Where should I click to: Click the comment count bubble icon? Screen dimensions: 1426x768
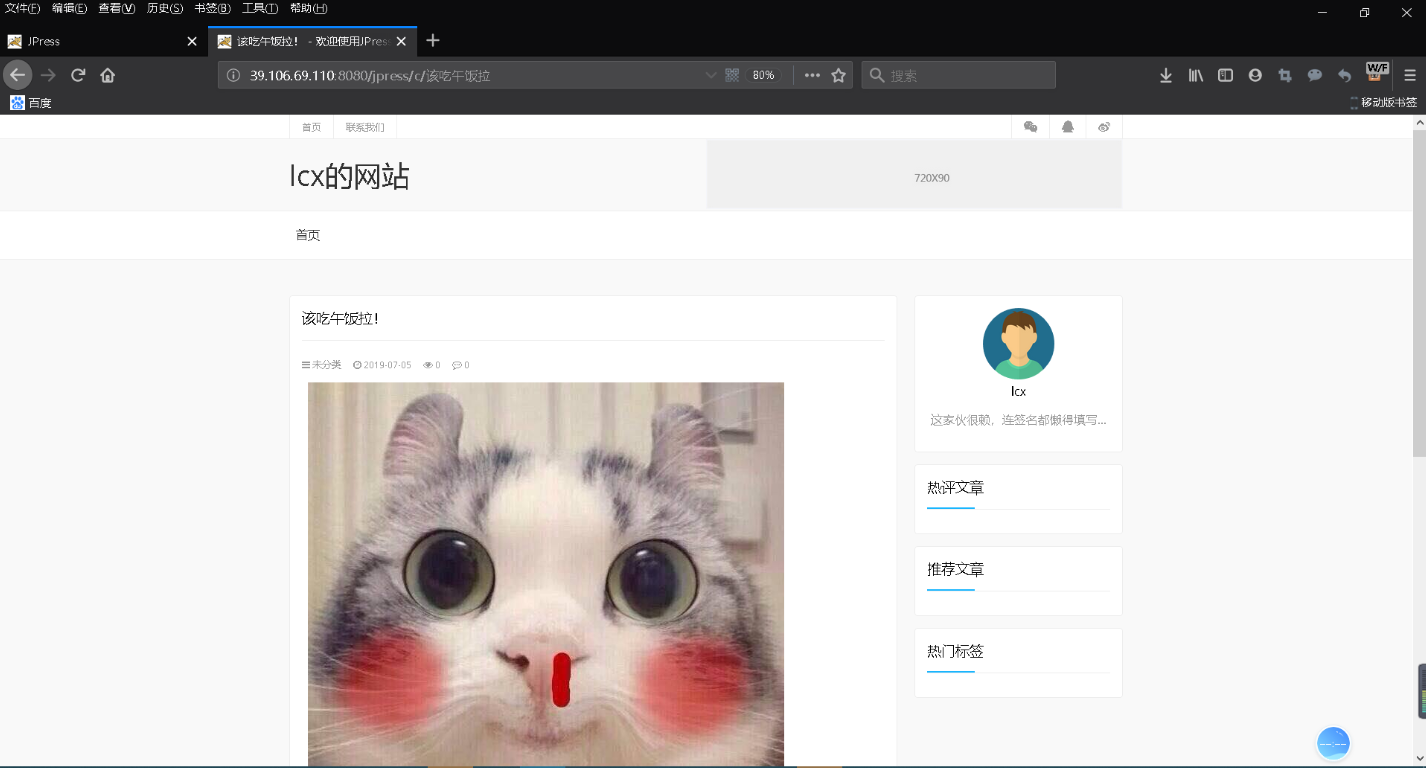coord(457,365)
